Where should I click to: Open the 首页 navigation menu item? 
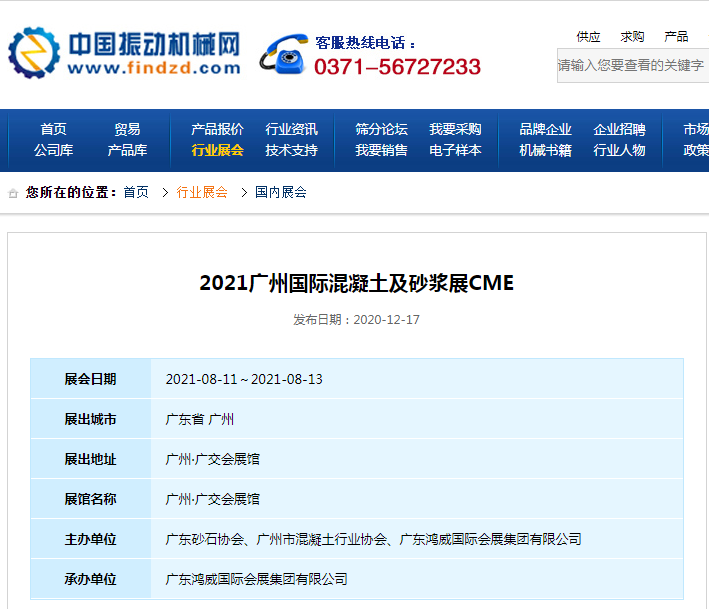53,129
